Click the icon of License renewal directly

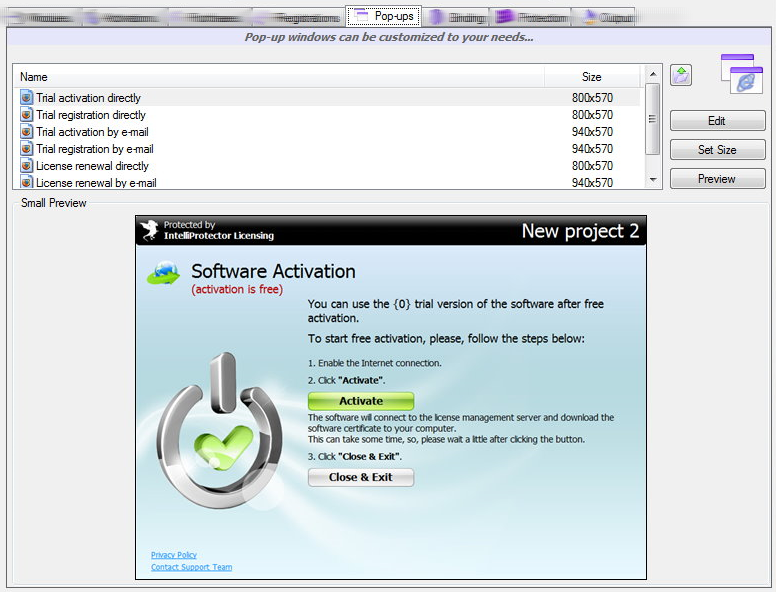(x=27, y=165)
